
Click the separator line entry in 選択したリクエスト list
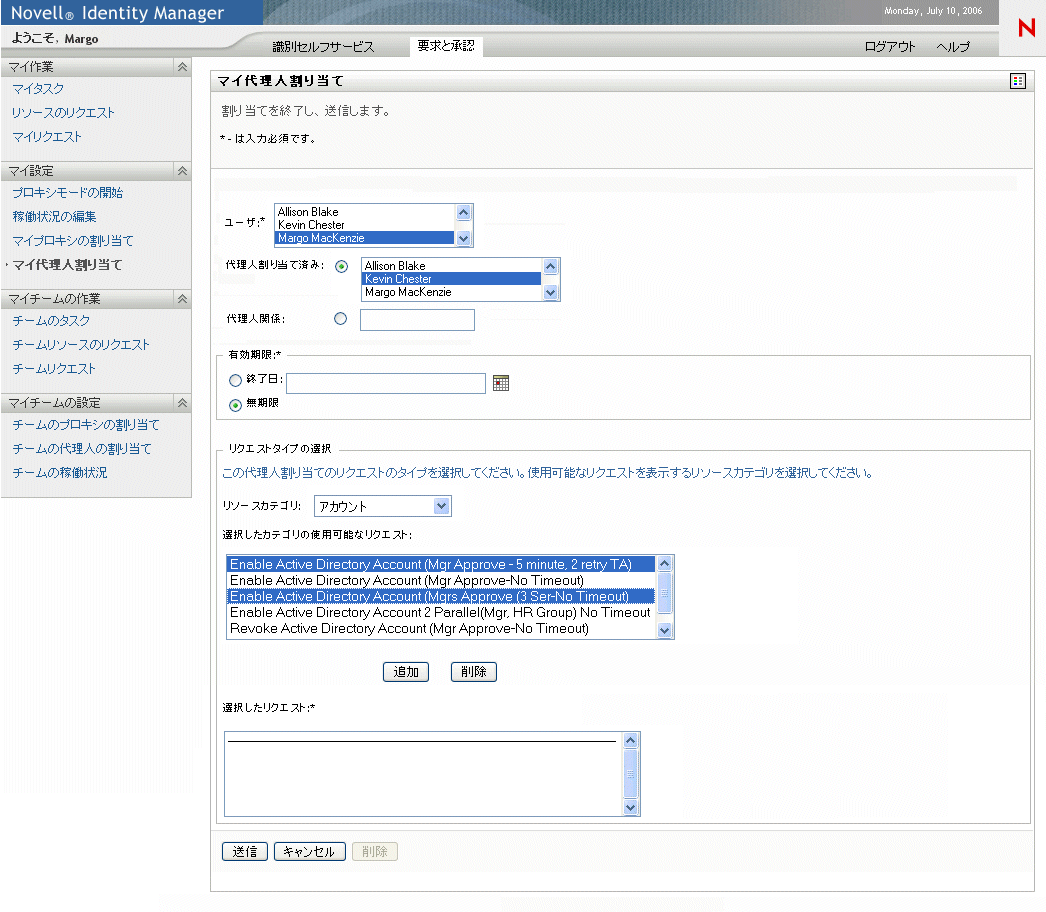tap(422, 741)
